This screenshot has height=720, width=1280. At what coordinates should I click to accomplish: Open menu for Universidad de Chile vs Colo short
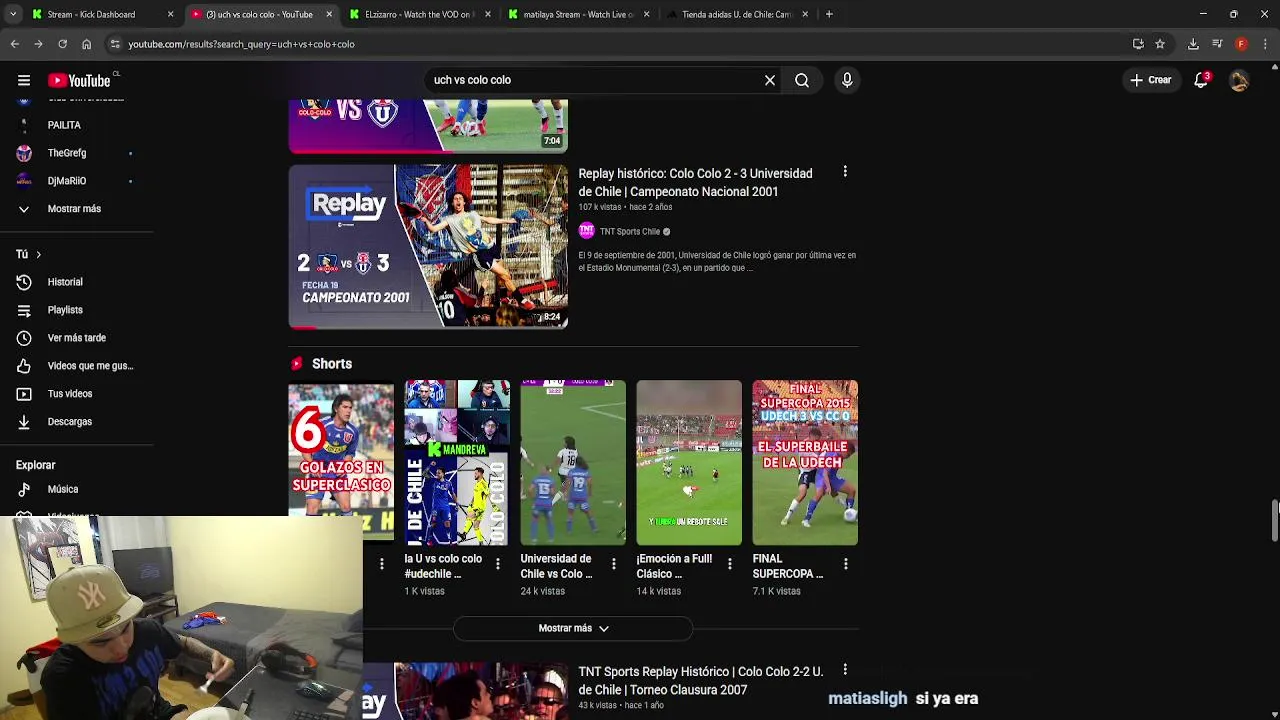click(x=613, y=564)
